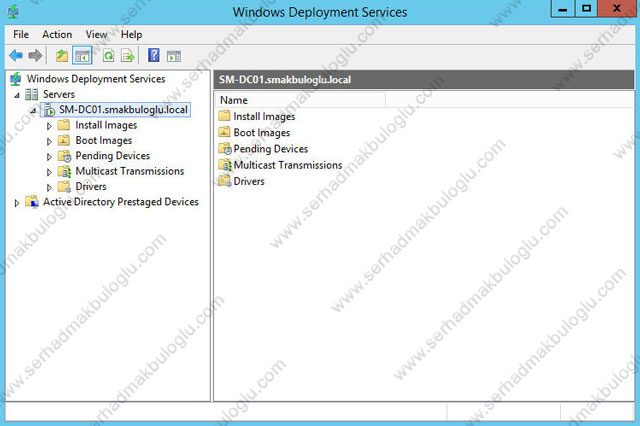
Task: Expand the Drivers tree node
Action: coord(49,188)
